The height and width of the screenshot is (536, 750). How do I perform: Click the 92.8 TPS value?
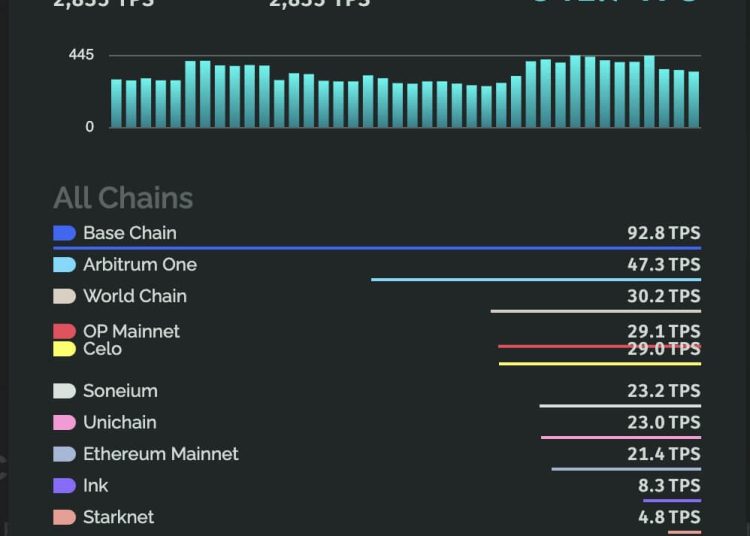click(664, 233)
